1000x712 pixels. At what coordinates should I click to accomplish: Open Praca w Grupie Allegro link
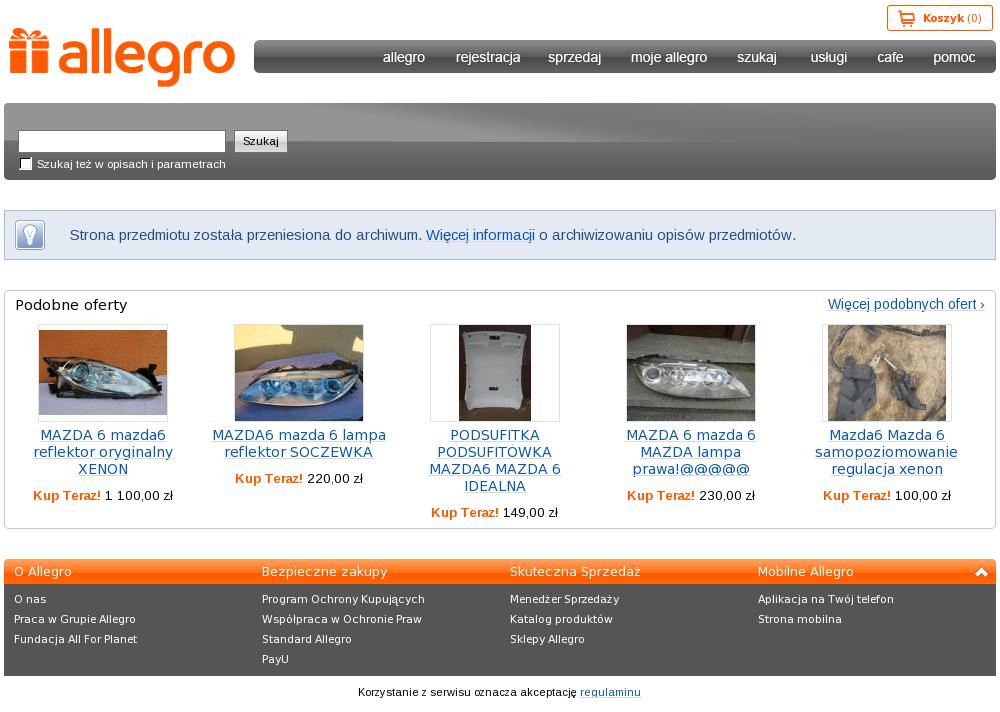[x=75, y=619]
